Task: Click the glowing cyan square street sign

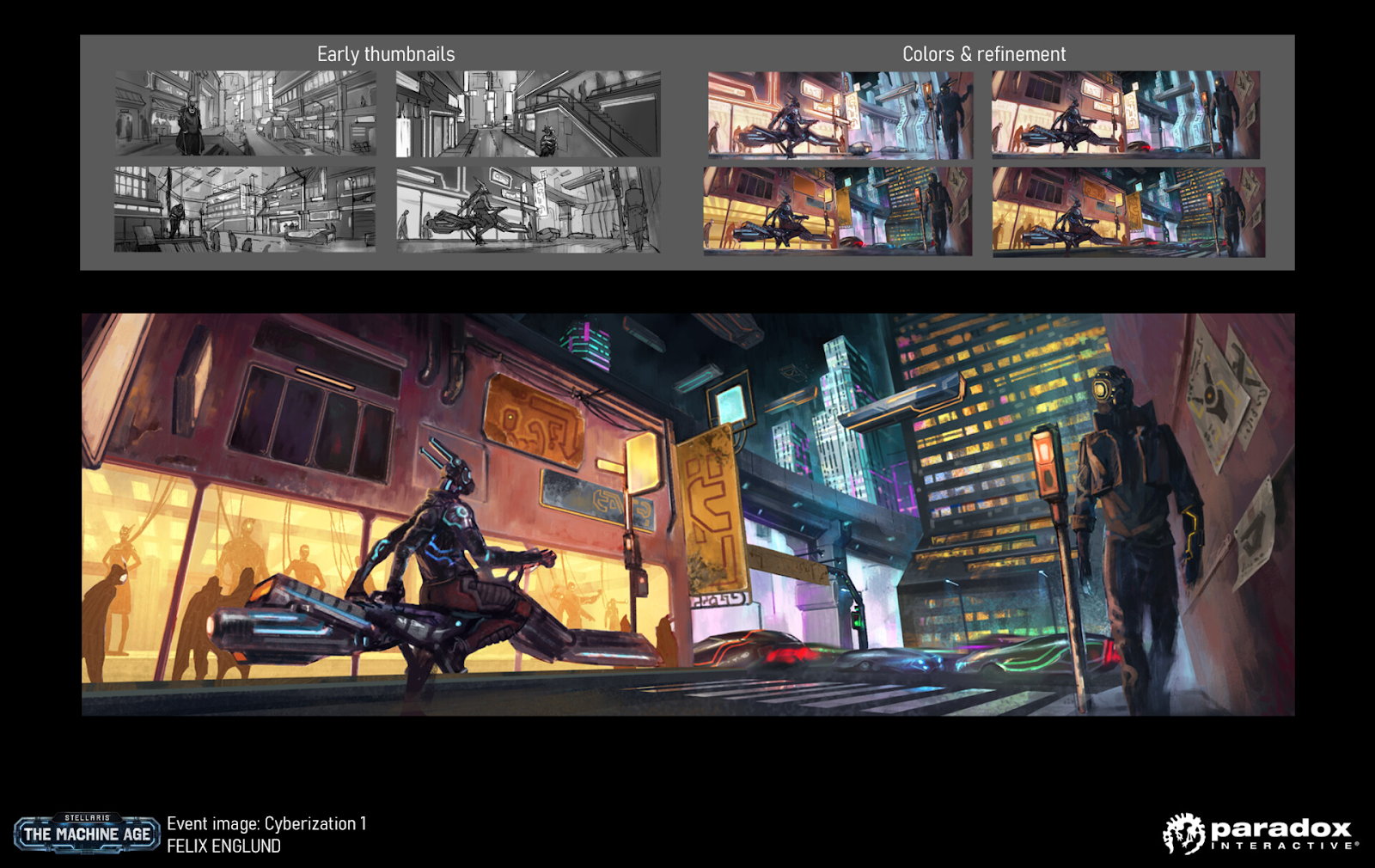Action: click(x=730, y=404)
